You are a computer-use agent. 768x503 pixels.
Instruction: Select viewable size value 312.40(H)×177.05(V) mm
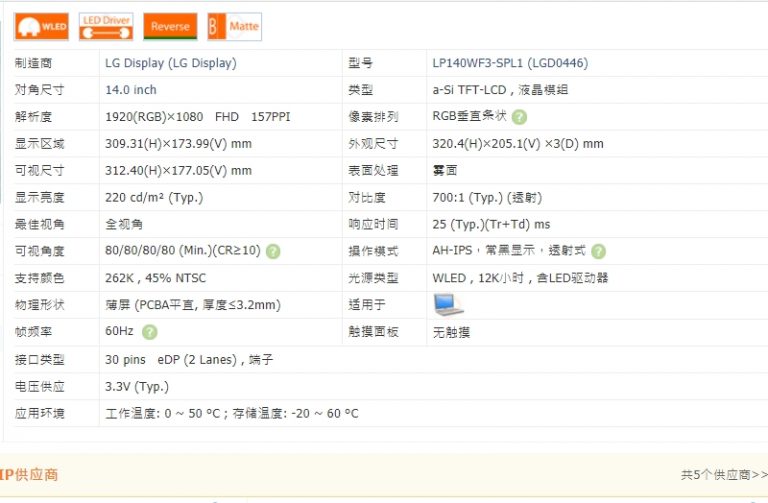click(x=178, y=170)
